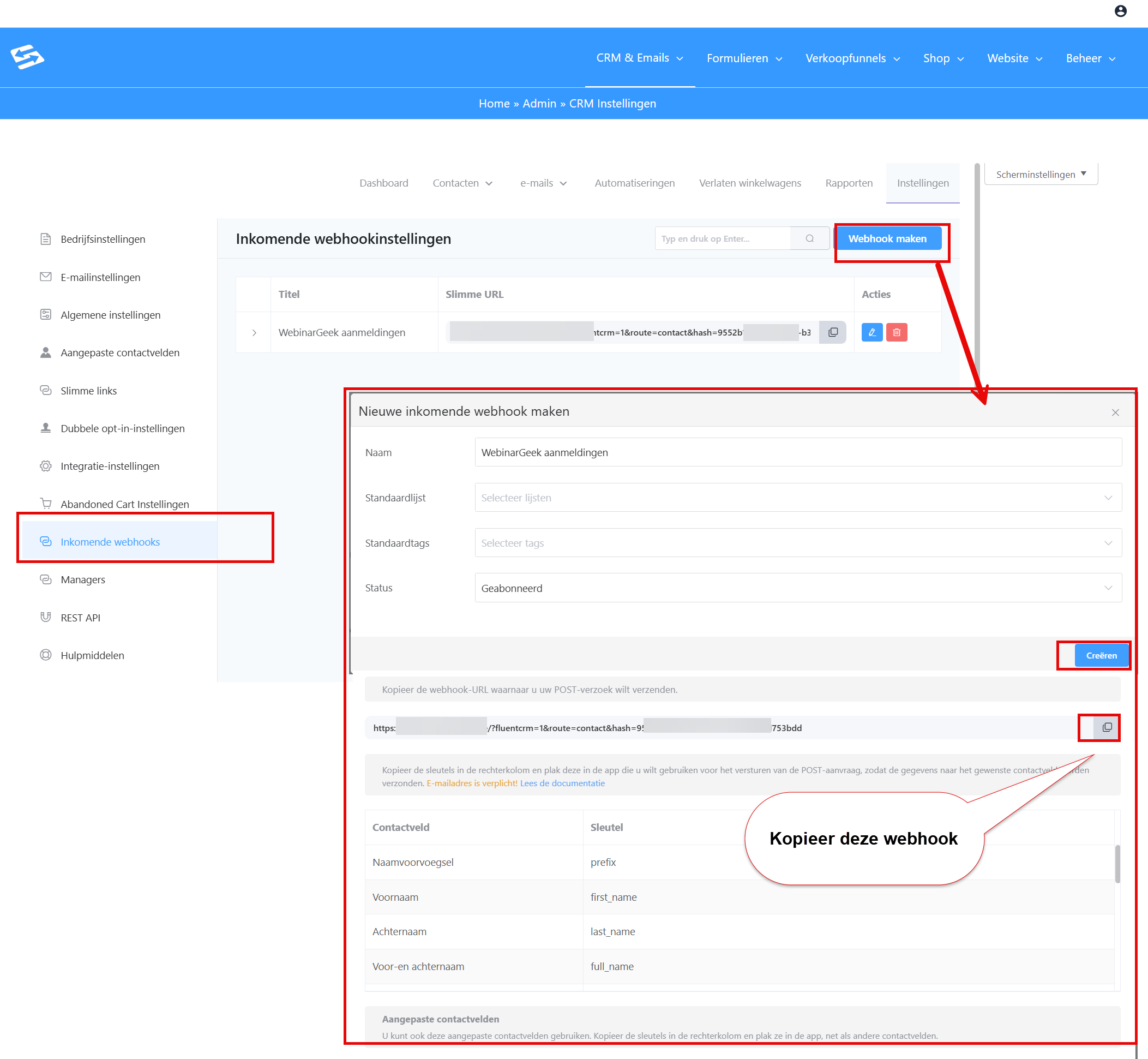The width and height of the screenshot is (1148, 1059).
Task: Open the Status dropdown showing Geabonneerd
Action: 797,588
